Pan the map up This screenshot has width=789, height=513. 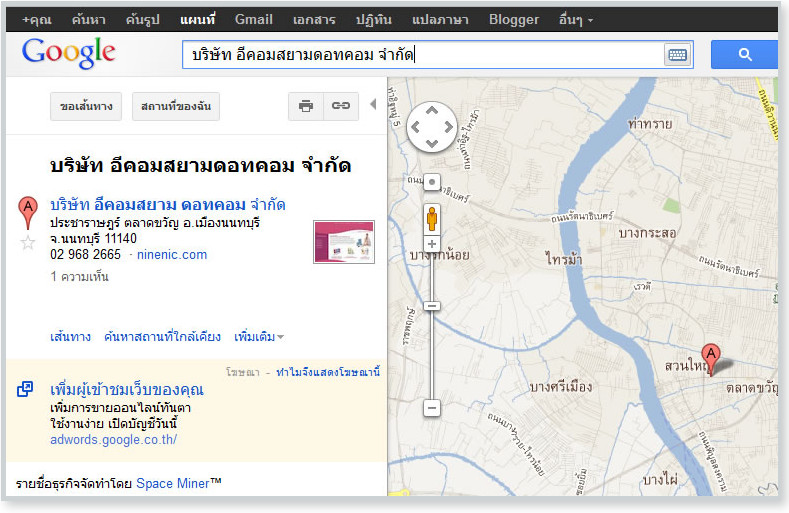(432, 111)
